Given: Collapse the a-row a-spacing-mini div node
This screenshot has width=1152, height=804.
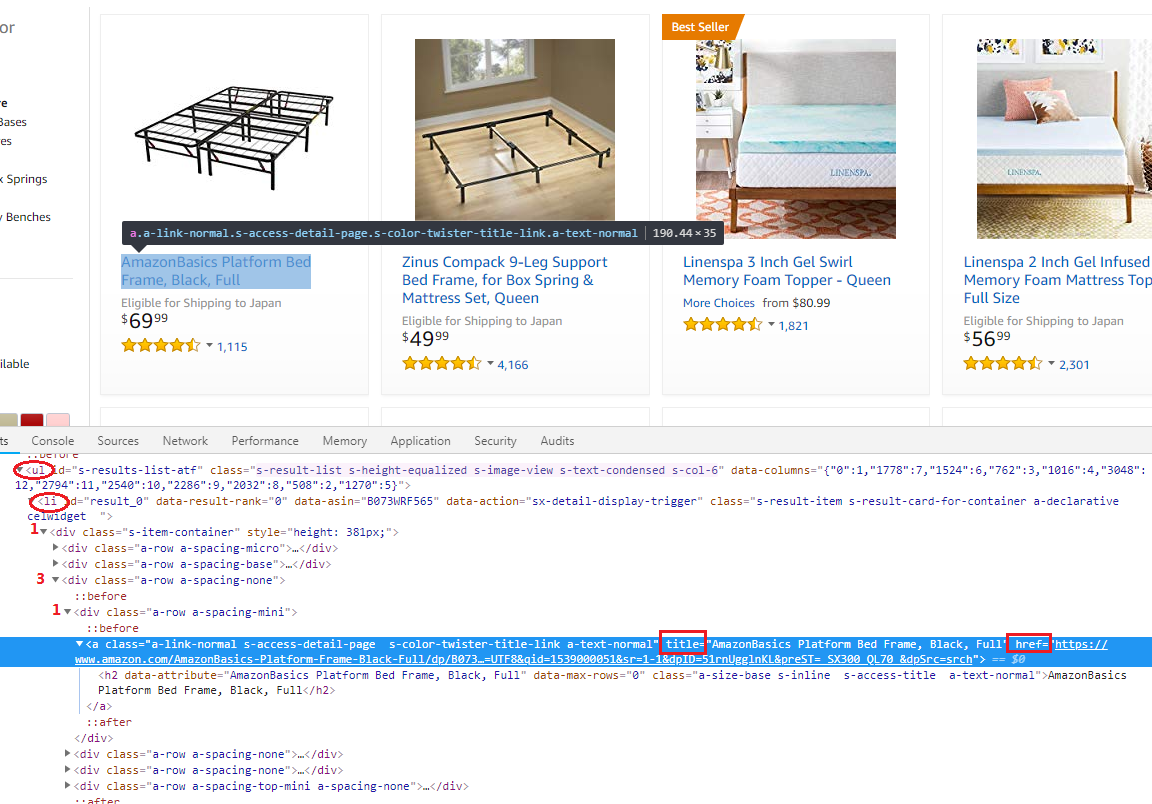Looking at the screenshot, I should 68,612.
